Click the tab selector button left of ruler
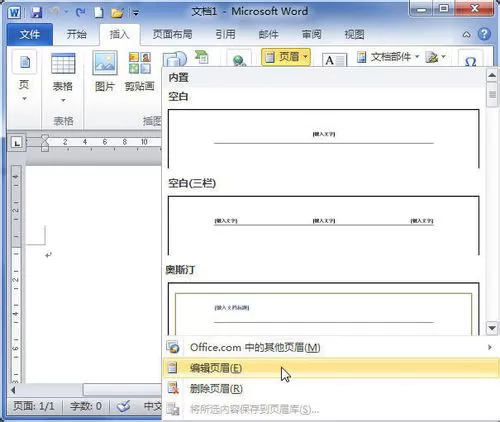500x422 pixels. (x=17, y=143)
